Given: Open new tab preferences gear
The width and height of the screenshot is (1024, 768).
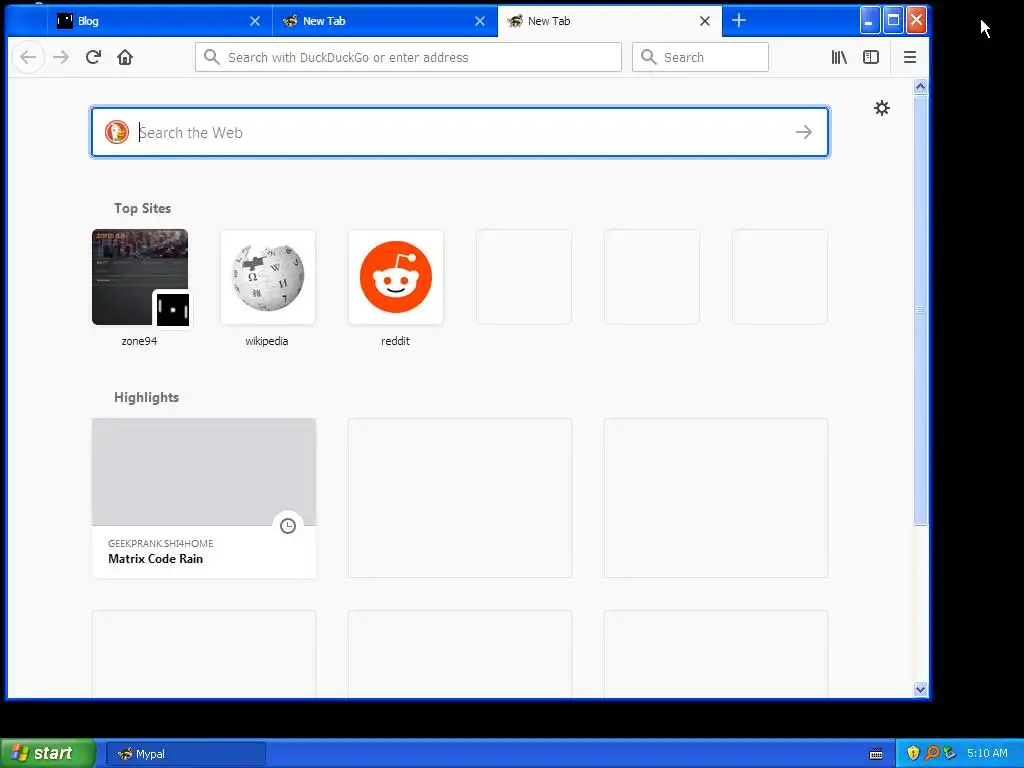Looking at the screenshot, I should point(882,108).
